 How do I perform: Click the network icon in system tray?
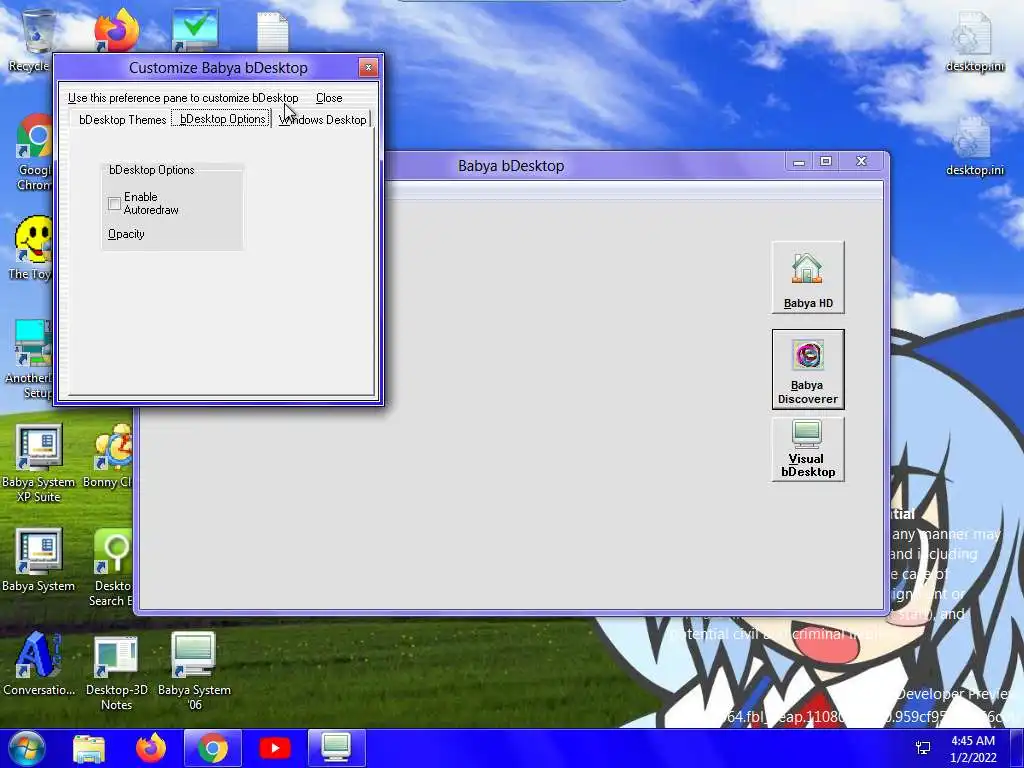(923, 748)
